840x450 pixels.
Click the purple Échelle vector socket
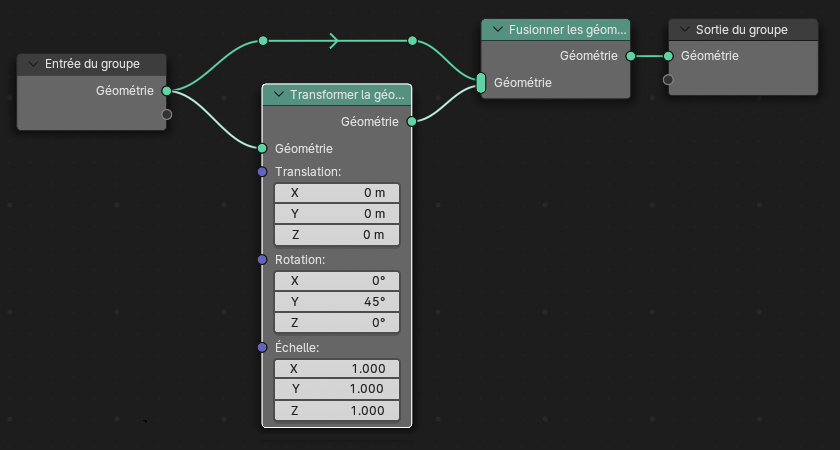click(262, 348)
